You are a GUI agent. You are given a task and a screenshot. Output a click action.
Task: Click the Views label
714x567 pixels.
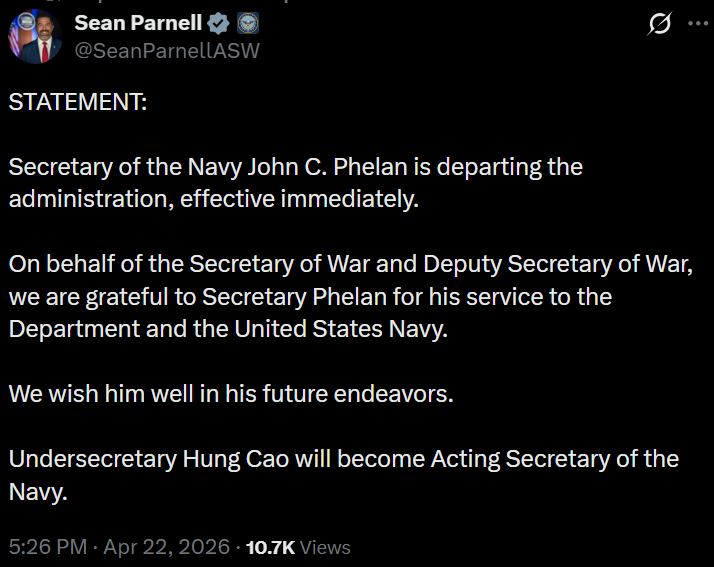325,547
